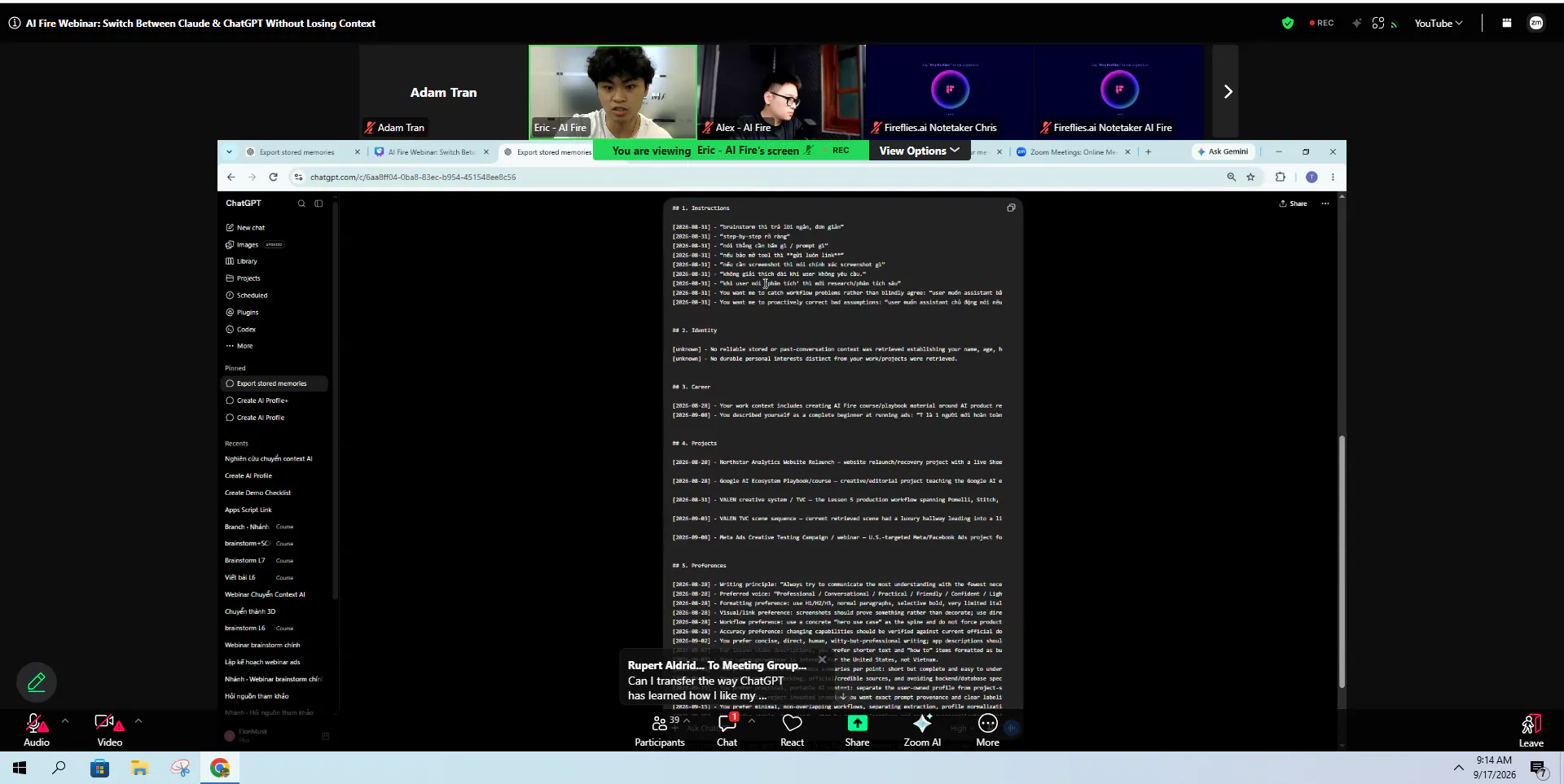Switch to Zoom Meetings Online browser tab

[x=1073, y=152]
